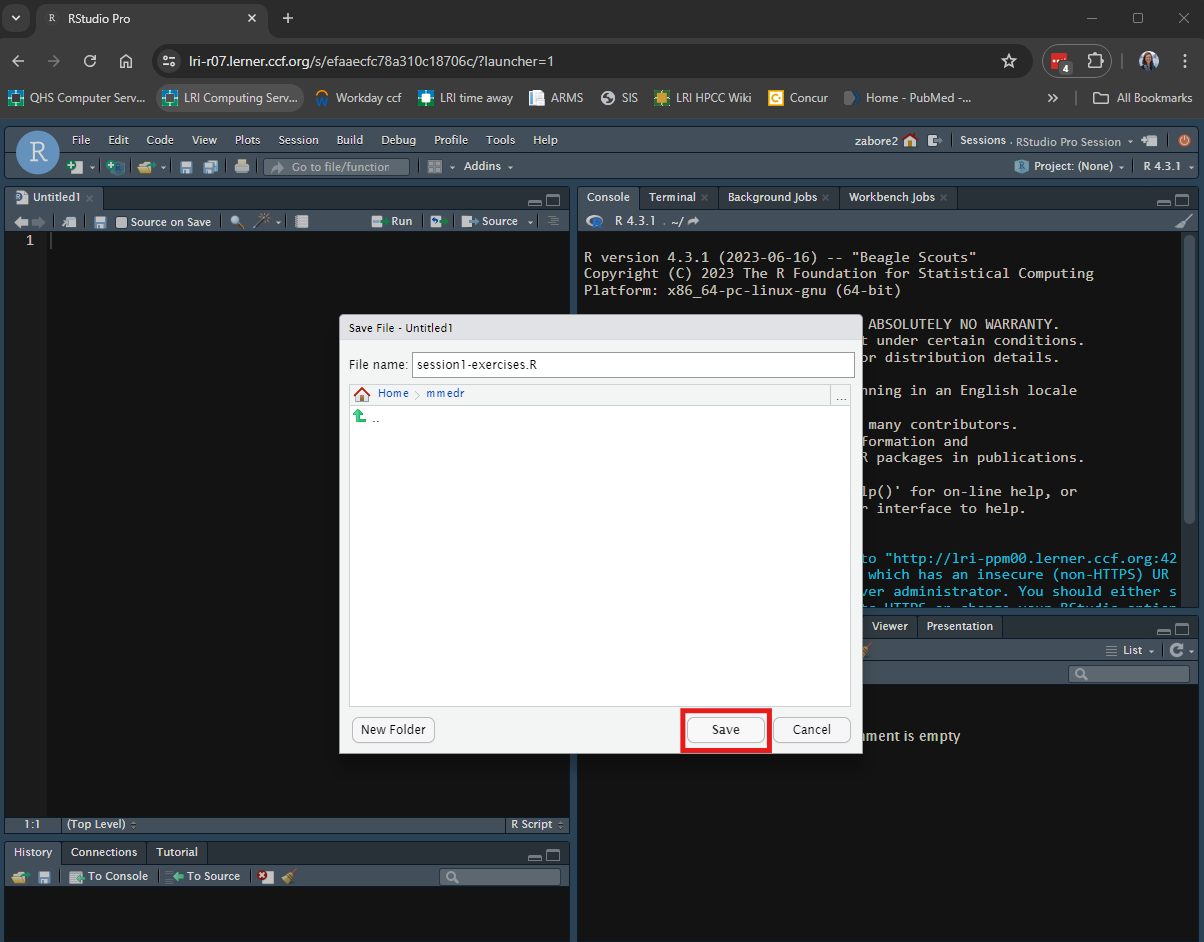Open the Code menu

160,140
